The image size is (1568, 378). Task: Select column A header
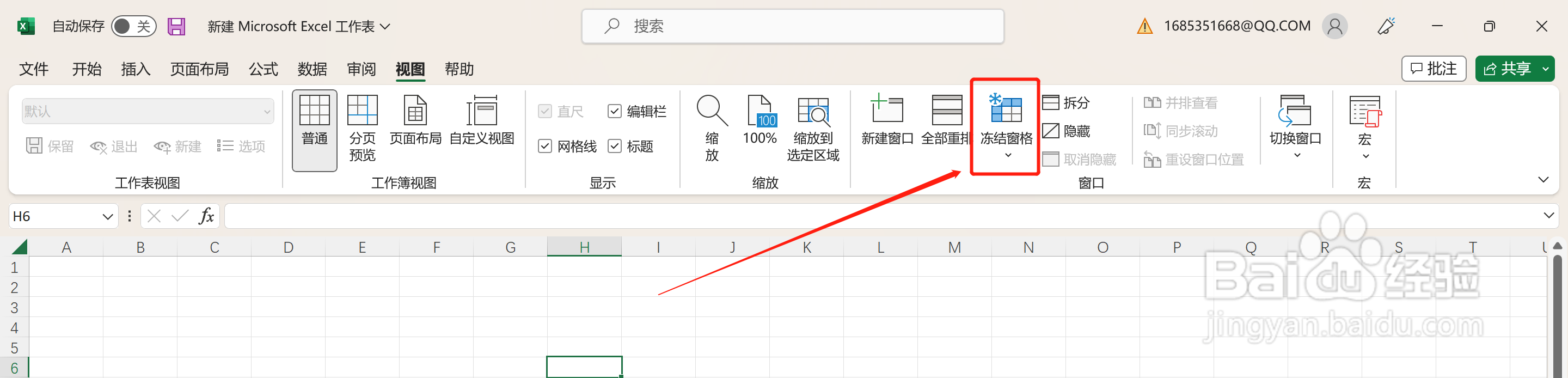coord(66,247)
